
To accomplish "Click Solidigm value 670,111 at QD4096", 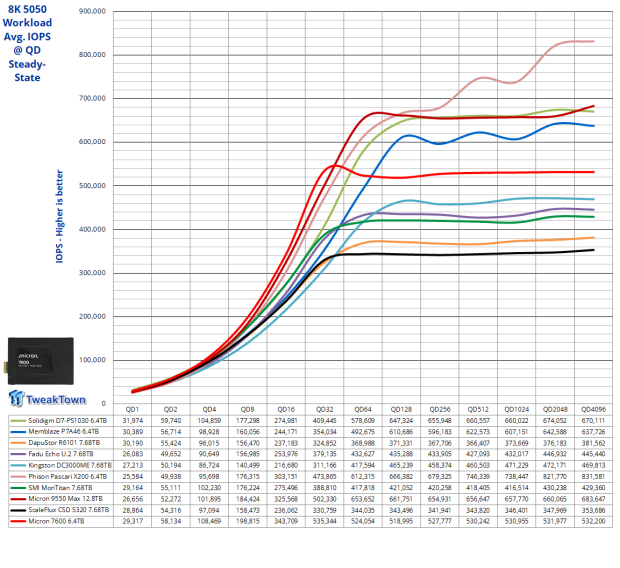I will pos(593,420).
